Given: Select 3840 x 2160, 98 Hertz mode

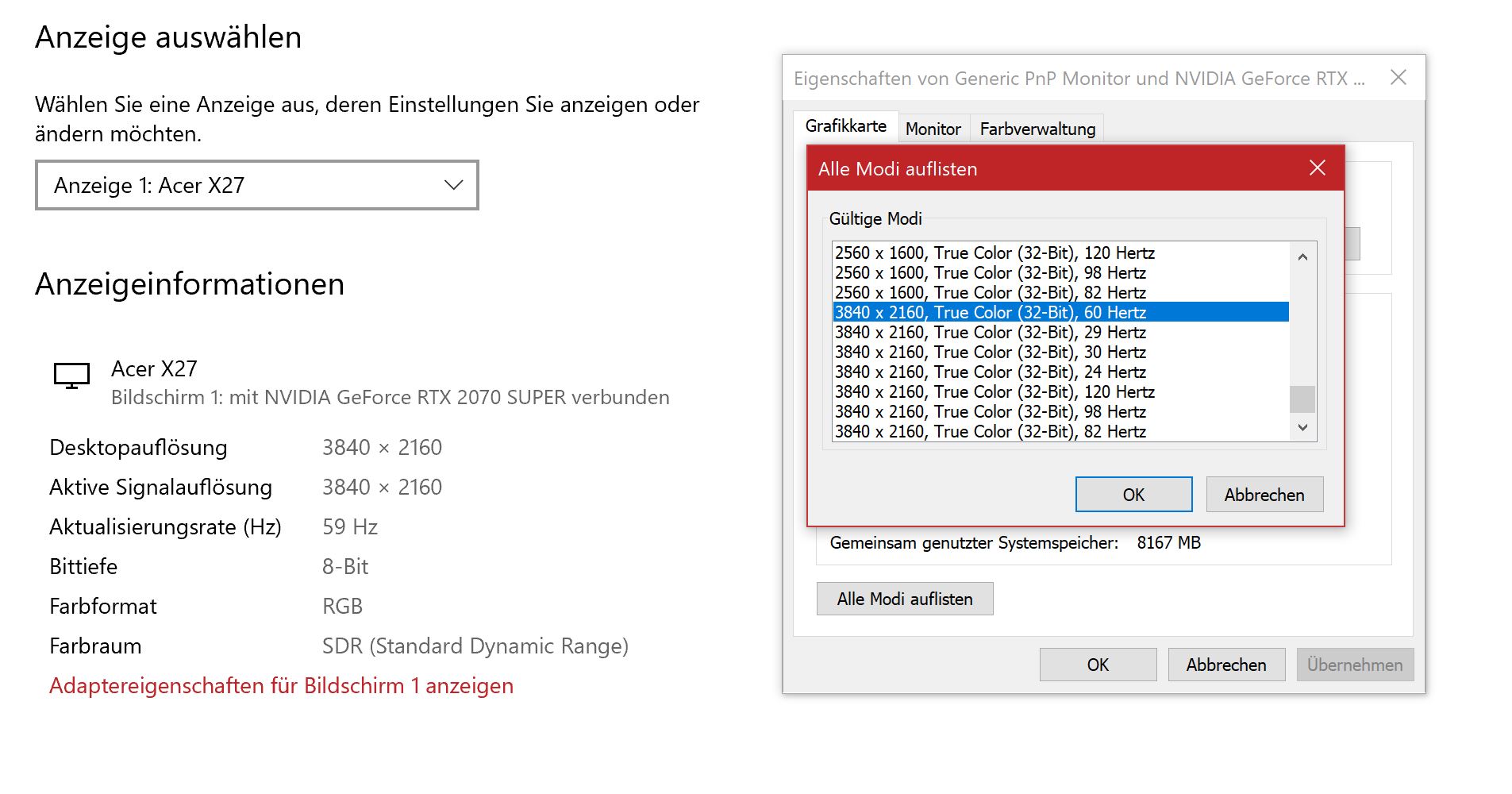Looking at the screenshot, I should (1060, 411).
